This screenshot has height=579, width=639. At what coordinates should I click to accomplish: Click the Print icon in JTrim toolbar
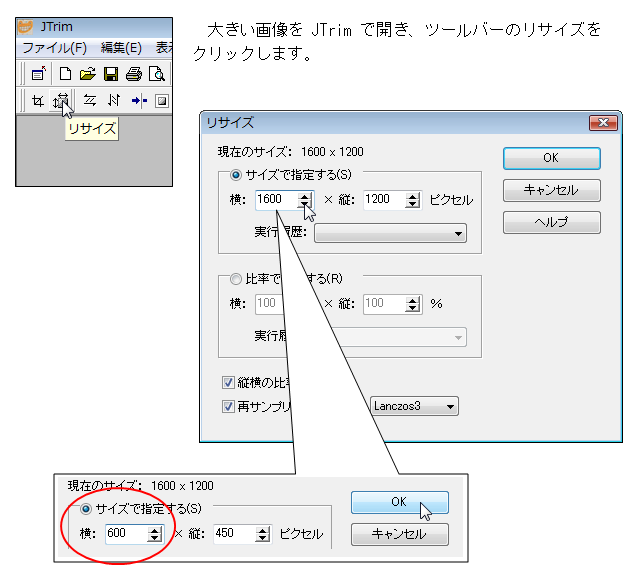[134, 74]
